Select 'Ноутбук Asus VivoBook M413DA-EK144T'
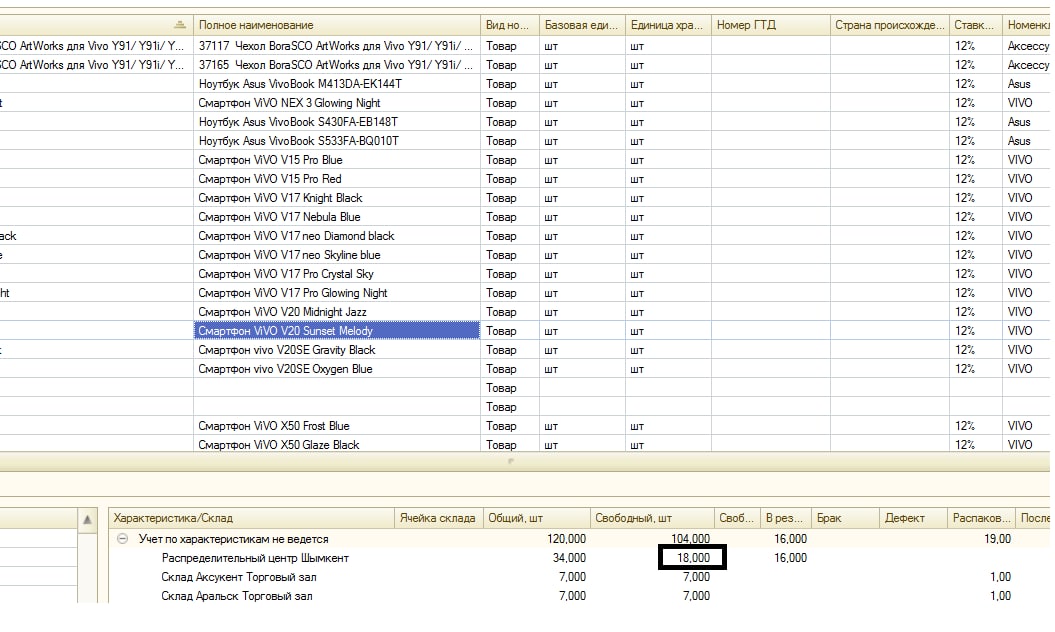 [x=300, y=83]
